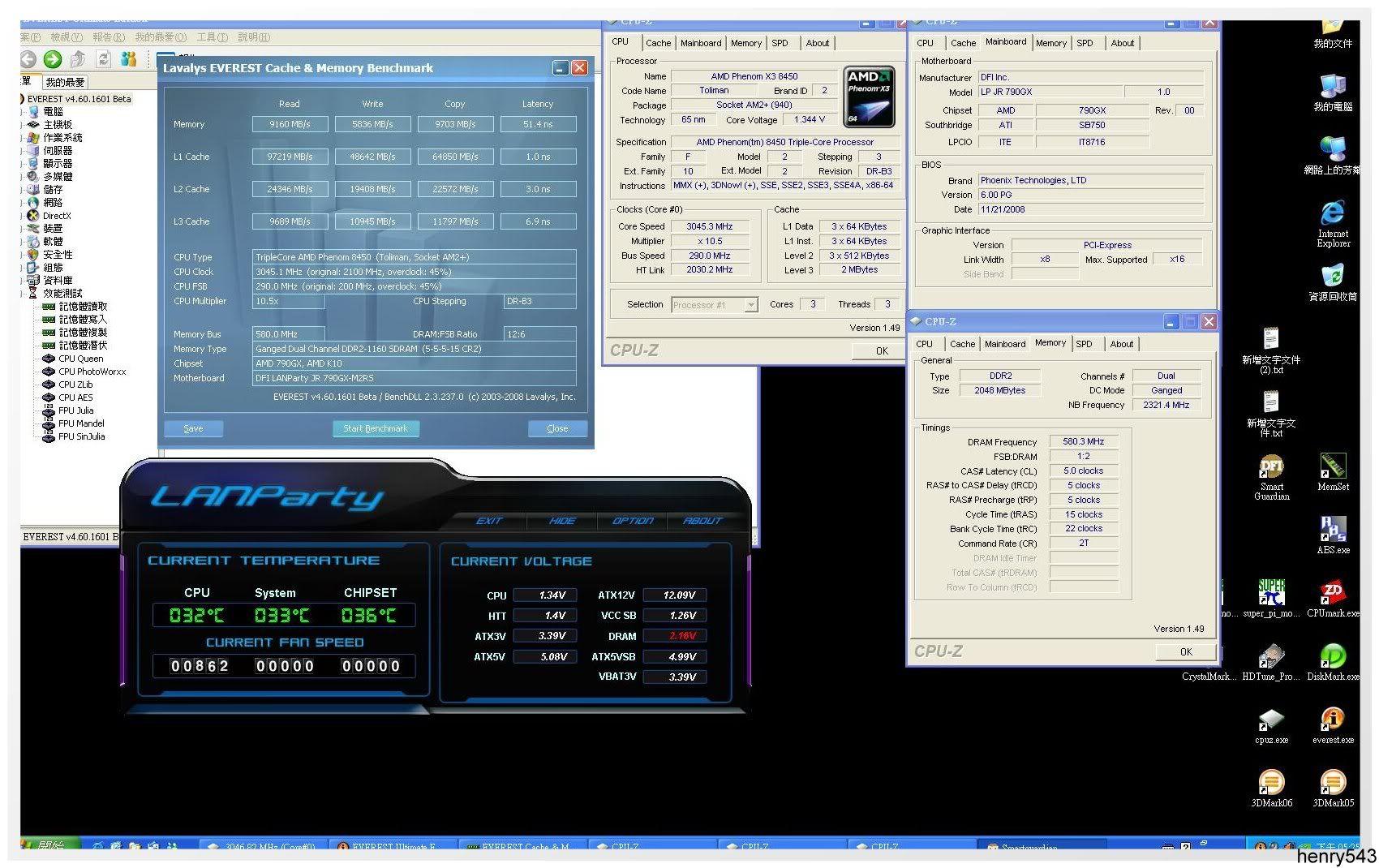Click HIDE in LANParty Smart Guardian
Screen dimensions: 1379x868
coord(562,521)
